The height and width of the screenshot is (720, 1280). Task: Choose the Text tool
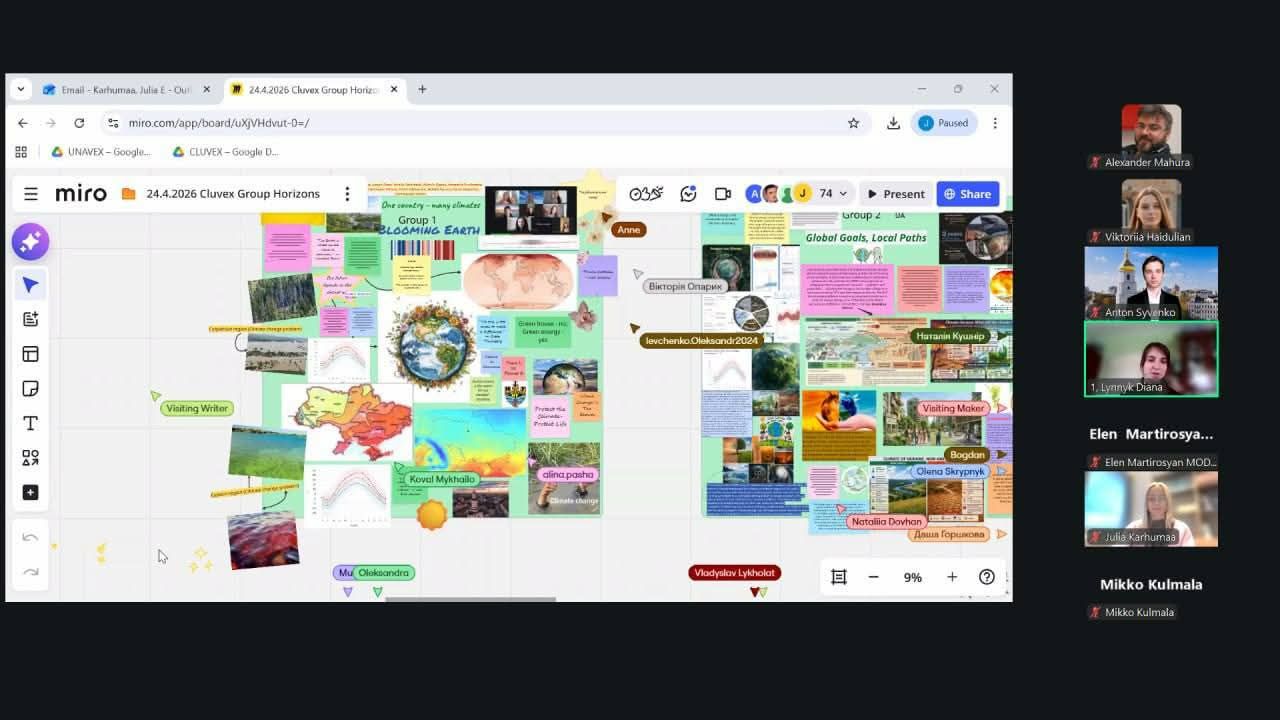click(30, 423)
